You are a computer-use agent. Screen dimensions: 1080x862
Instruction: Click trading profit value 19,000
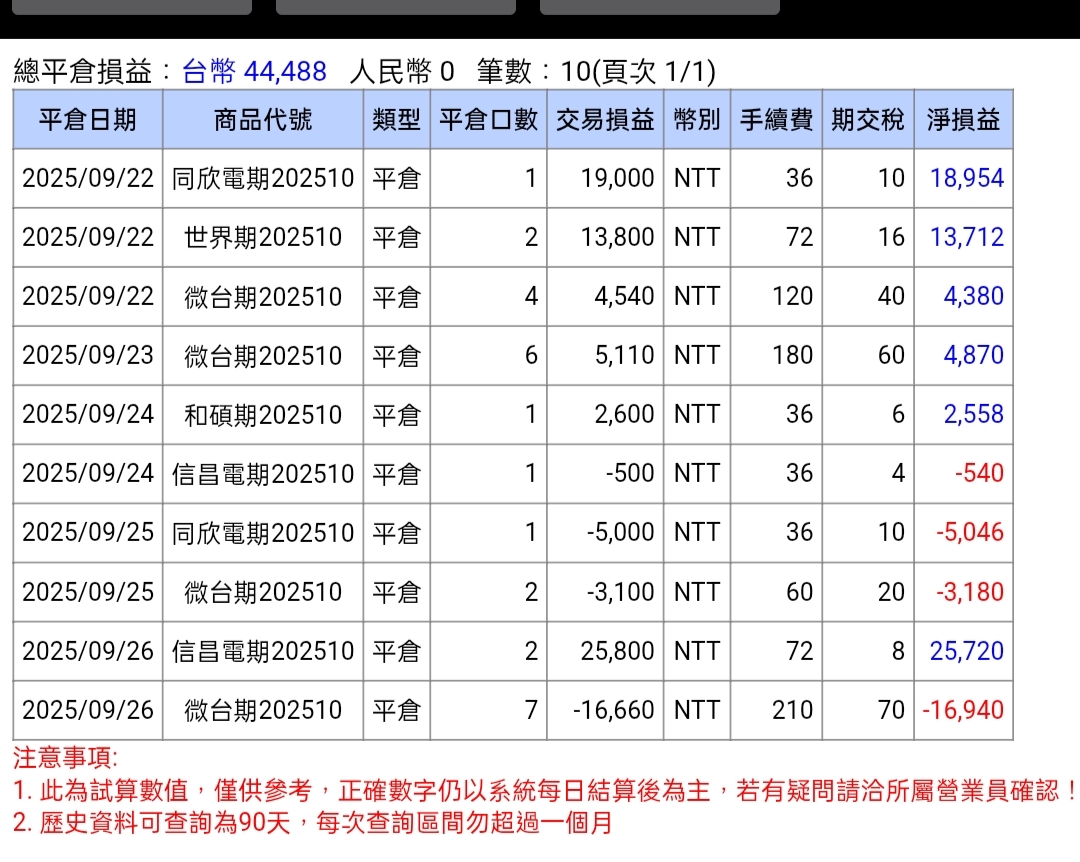(x=617, y=179)
